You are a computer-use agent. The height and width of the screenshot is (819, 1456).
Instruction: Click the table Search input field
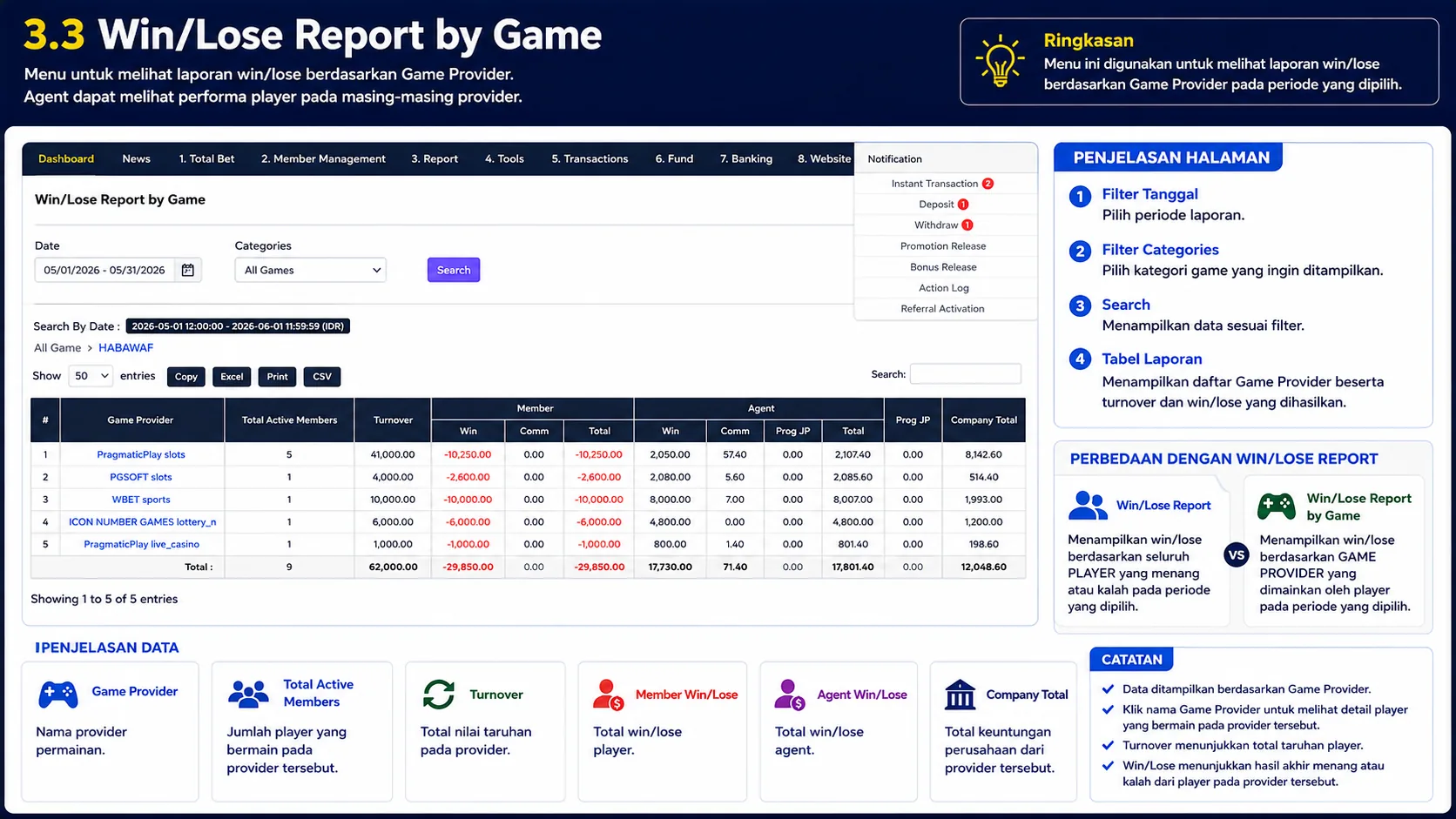(x=966, y=374)
